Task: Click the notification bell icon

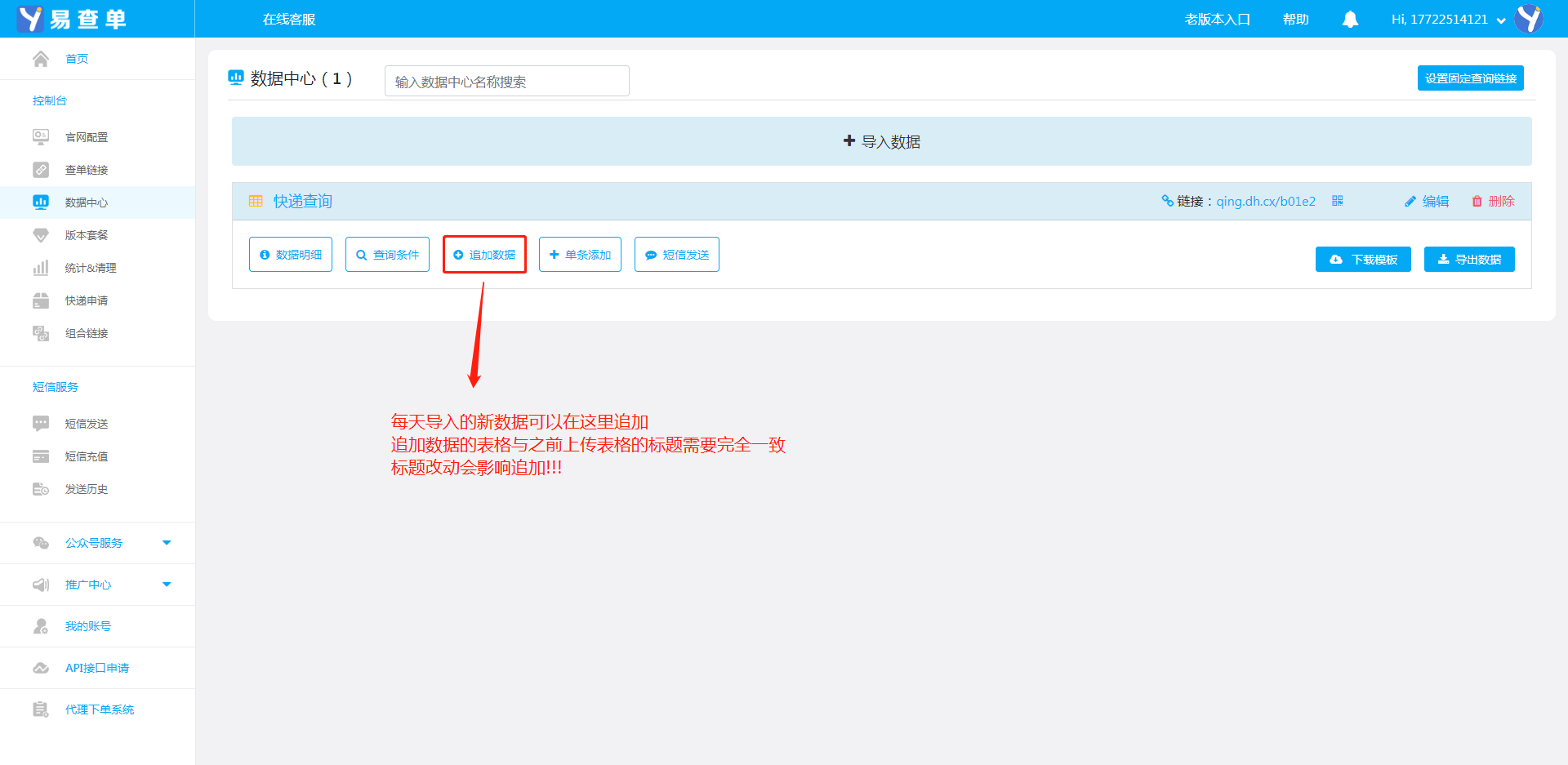Action: tap(1350, 19)
